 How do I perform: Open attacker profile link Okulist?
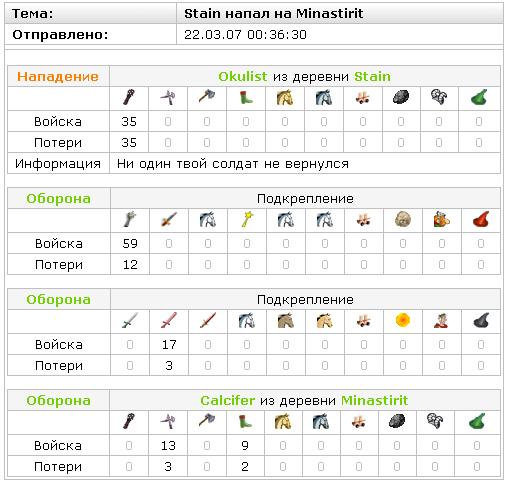click(x=243, y=76)
